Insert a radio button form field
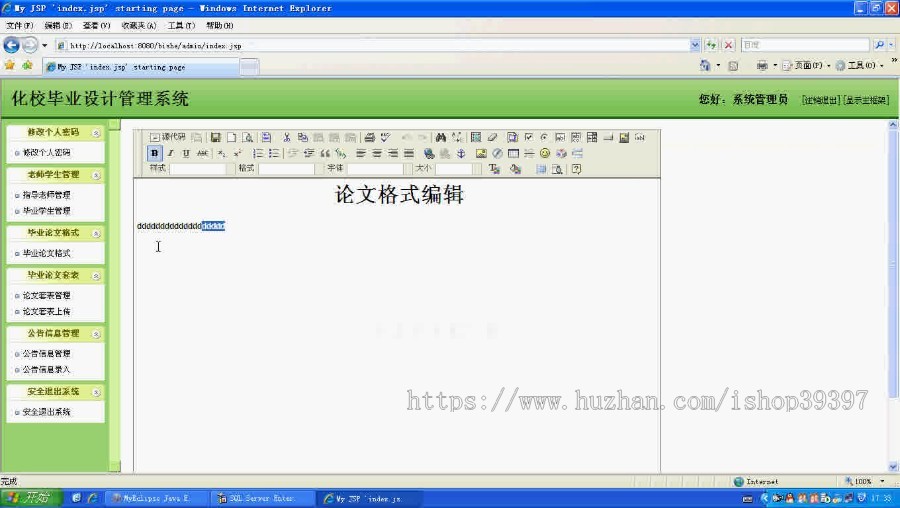Viewport: 900px width, 508px height. [544, 137]
